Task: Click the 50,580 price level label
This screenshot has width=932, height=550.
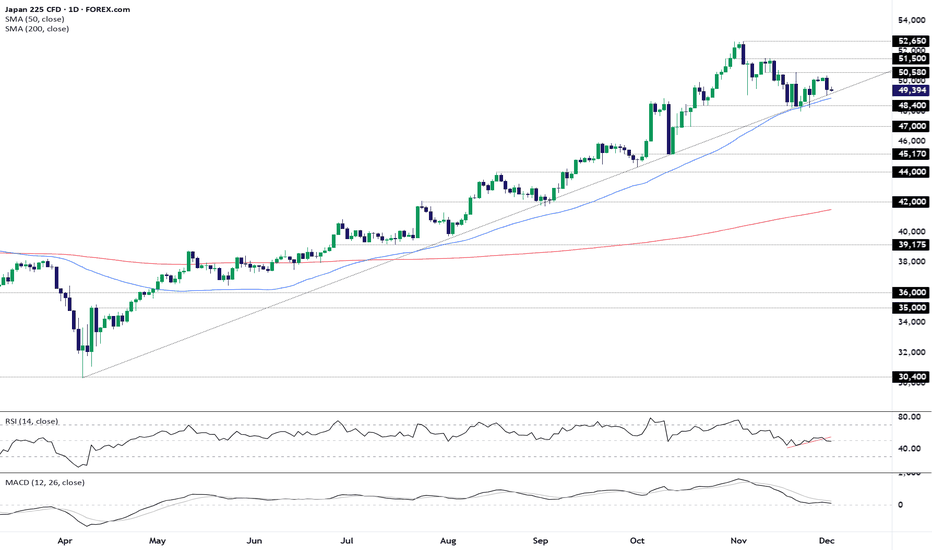Action: point(912,73)
